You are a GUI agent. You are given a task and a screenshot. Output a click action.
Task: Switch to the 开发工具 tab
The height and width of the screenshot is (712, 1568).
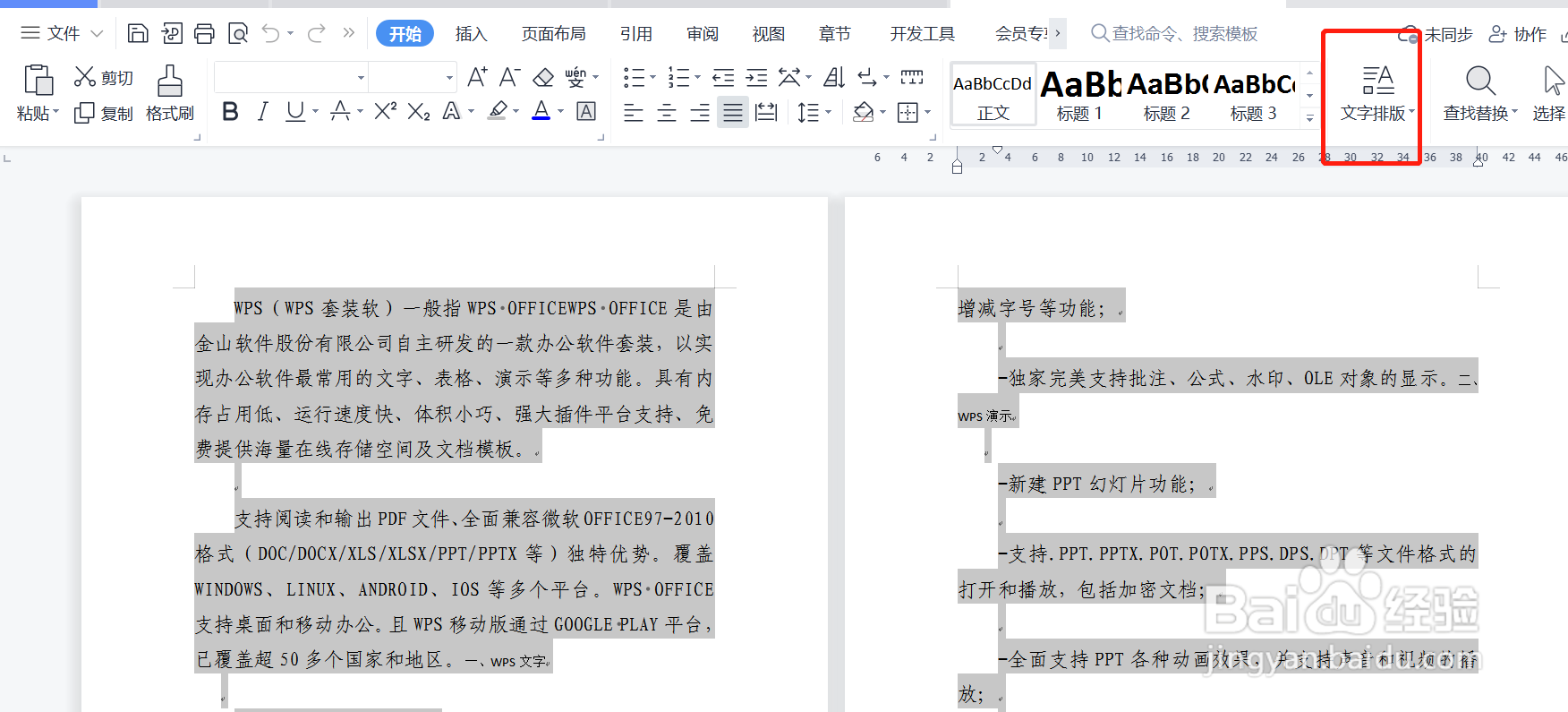(923, 34)
